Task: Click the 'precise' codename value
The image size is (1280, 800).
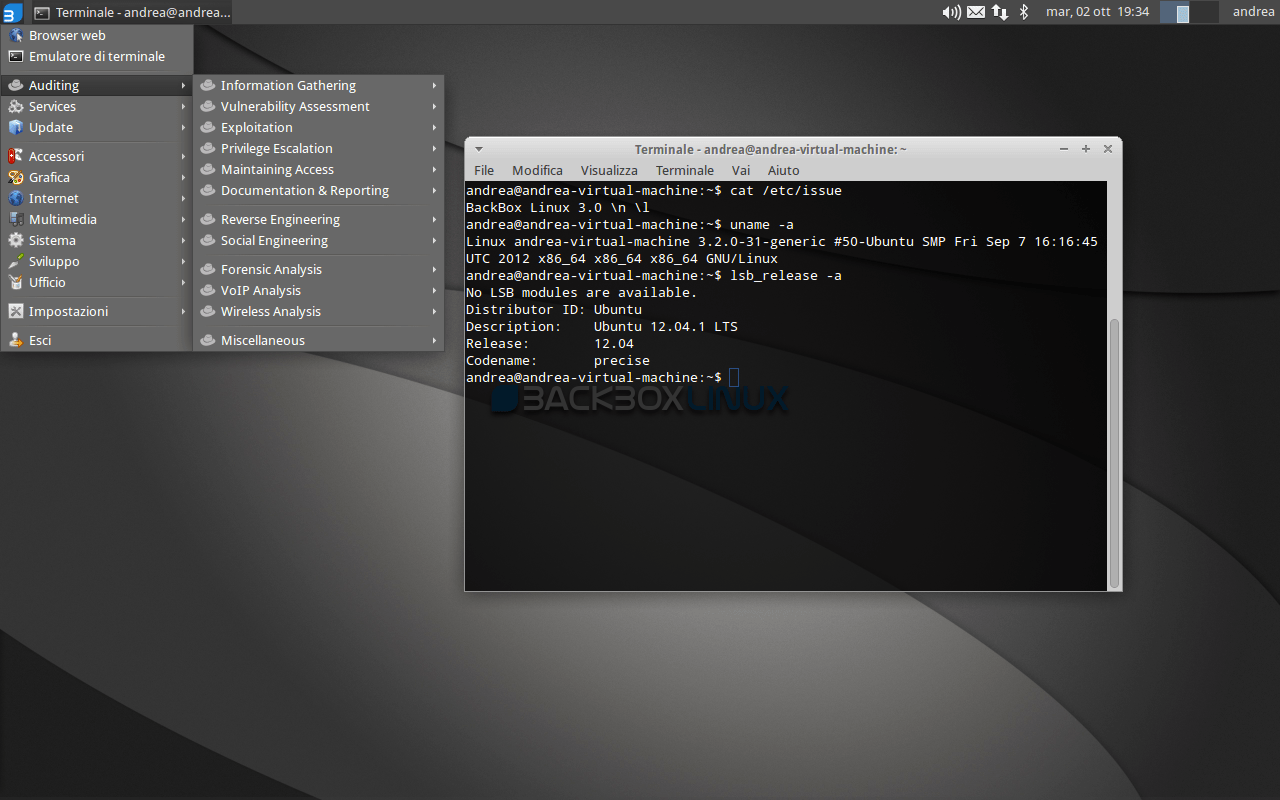Action: tap(622, 360)
